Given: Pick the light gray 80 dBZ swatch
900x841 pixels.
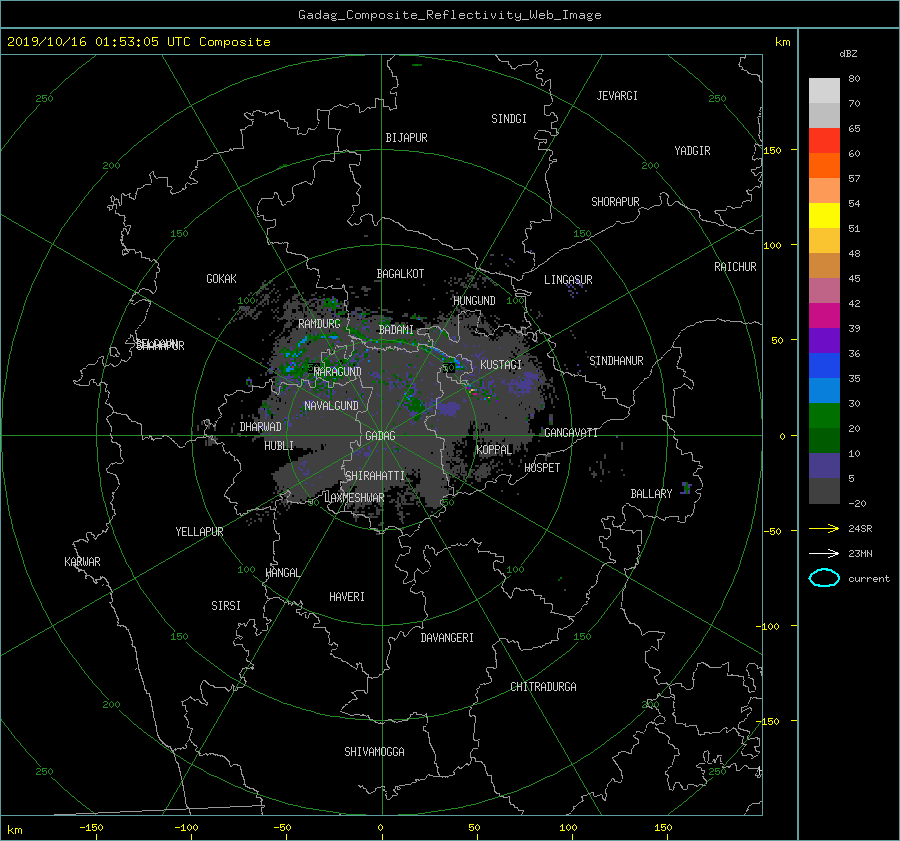Looking at the screenshot, I should (x=824, y=90).
